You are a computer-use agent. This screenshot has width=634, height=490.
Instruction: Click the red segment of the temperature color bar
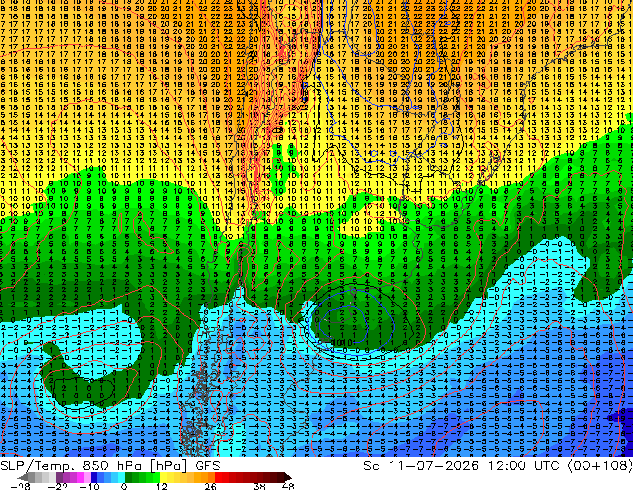(249, 477)
